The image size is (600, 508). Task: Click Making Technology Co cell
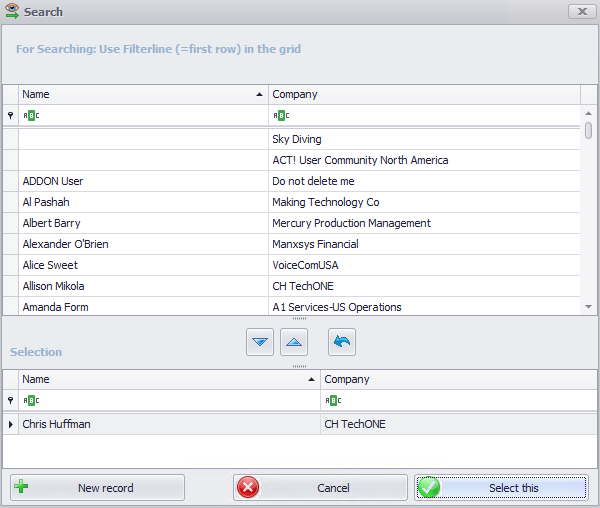coord(424,202)
